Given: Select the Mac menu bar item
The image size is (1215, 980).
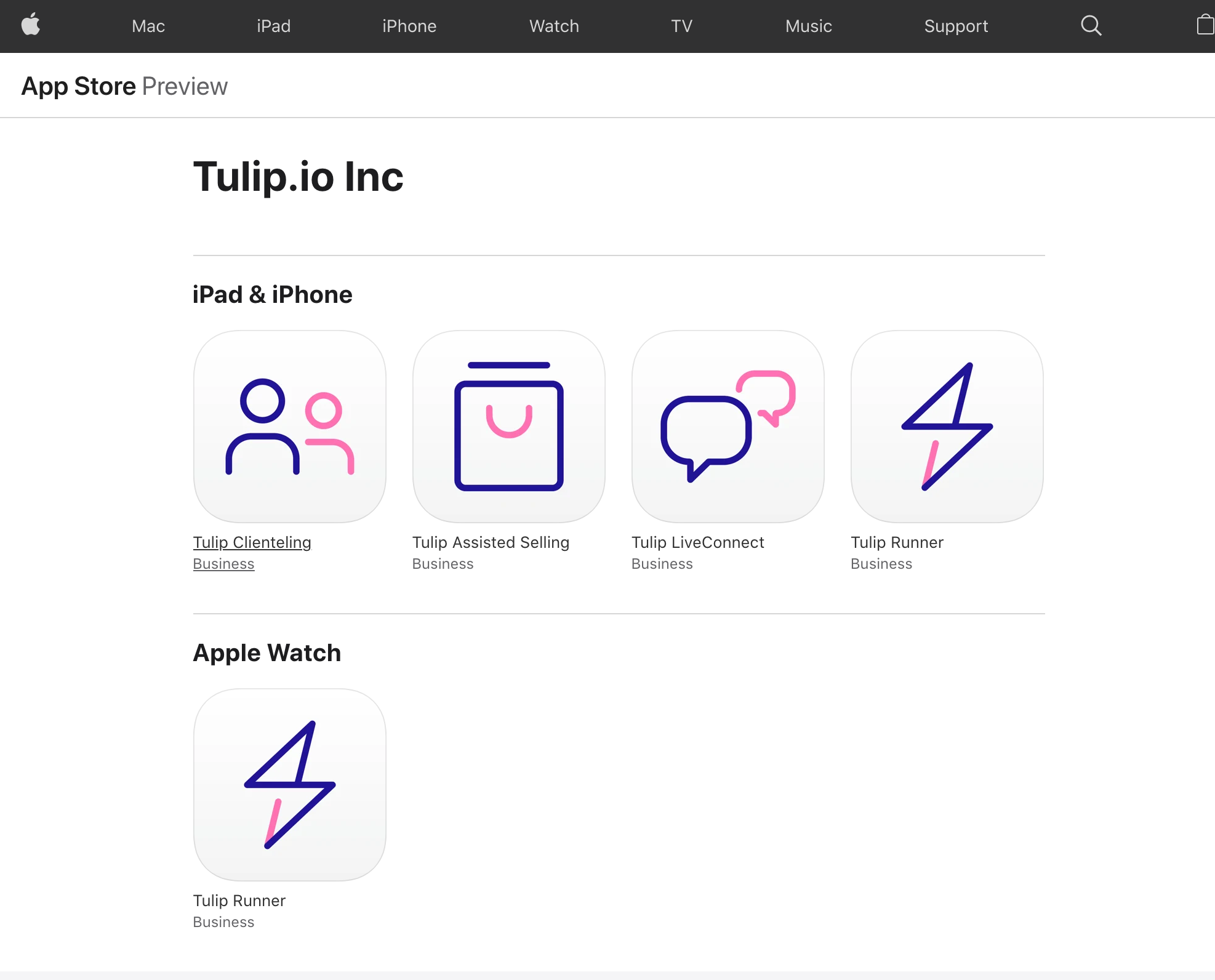Looking at the screenshot, I should coord(149,26).
